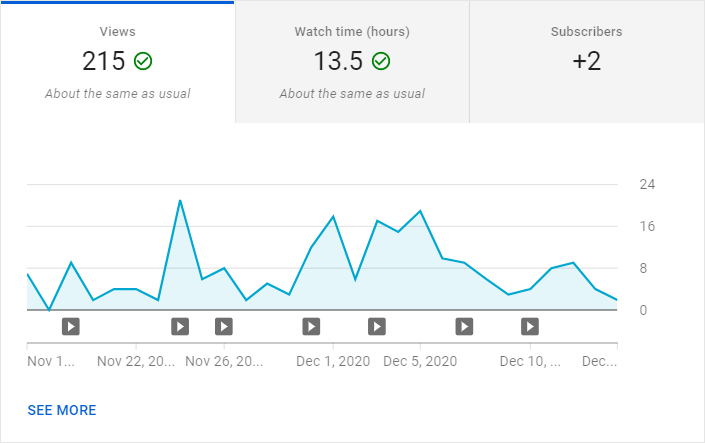Click the line chart peak above Dec 5
The image size is (705, 443).
coord(420,211)
